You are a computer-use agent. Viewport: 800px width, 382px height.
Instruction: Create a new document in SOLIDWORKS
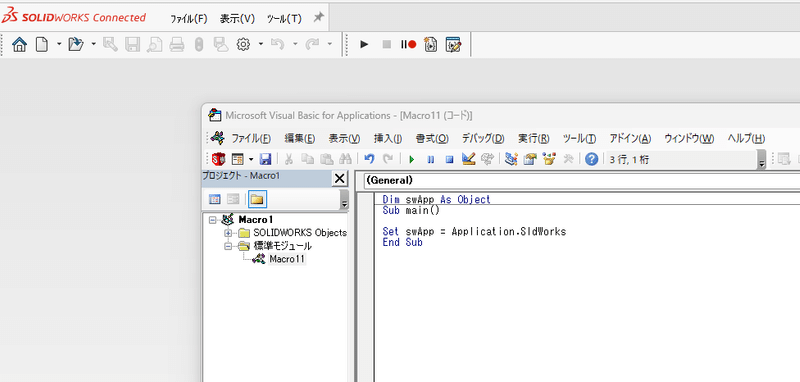point(41,44)
